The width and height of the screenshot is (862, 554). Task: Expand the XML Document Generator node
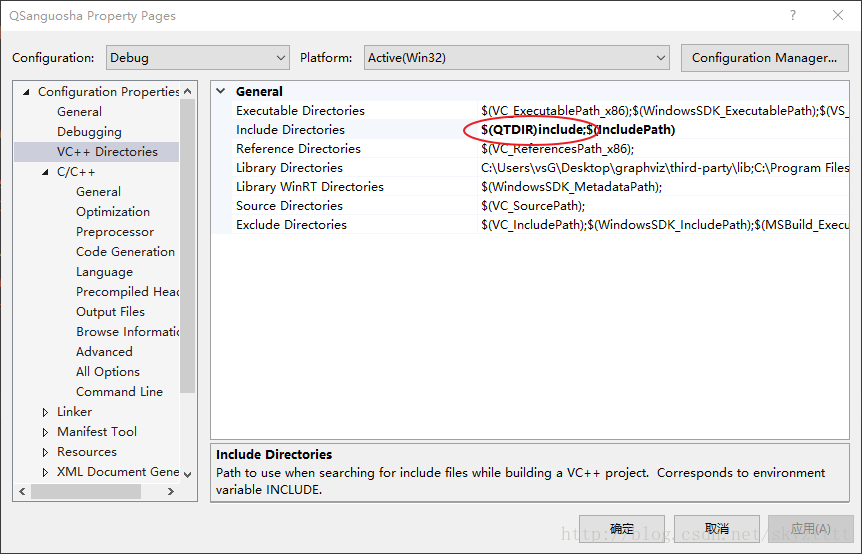click(45, 472)
